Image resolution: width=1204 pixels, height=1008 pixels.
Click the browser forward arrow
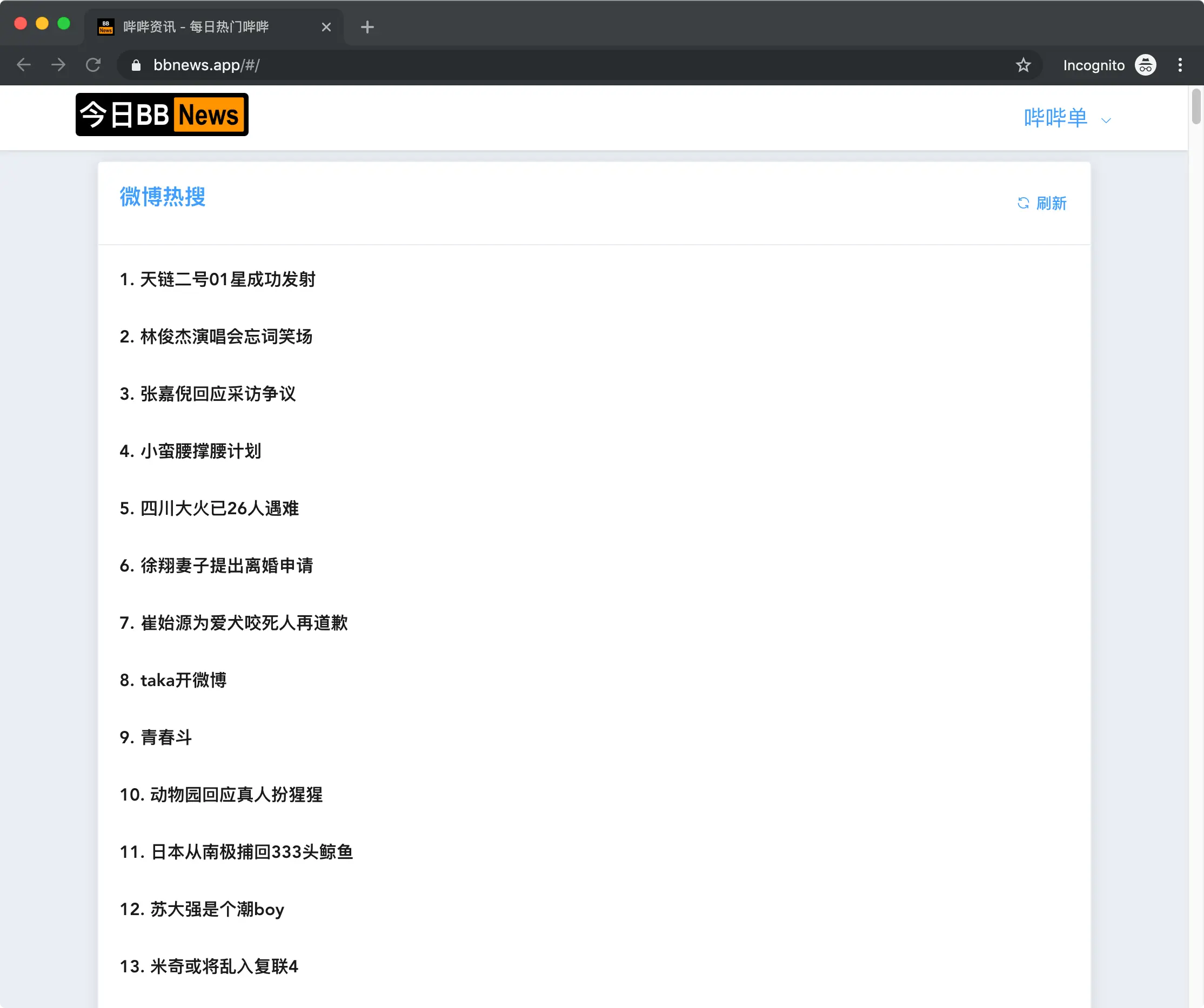pyautogui.click(x=58, y=65)
